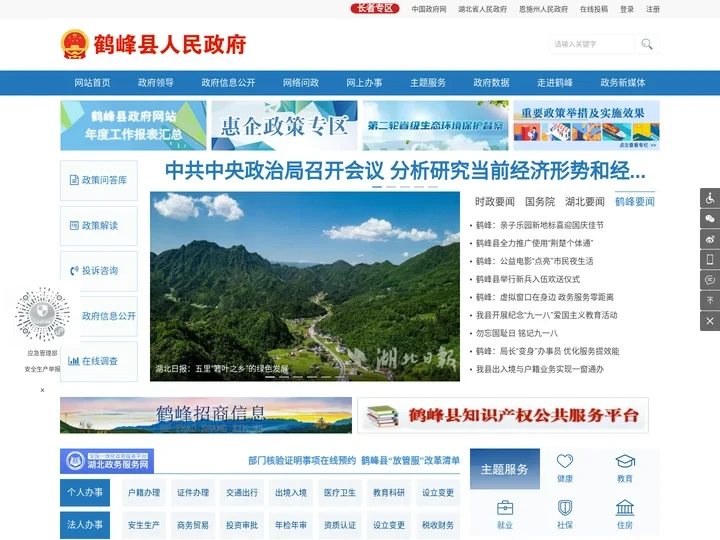The height and width of the screenshot is (540, 720).
Task: Open 政务新媒体 navigation item
Action: pyautogui.click(x=623, y=83)
